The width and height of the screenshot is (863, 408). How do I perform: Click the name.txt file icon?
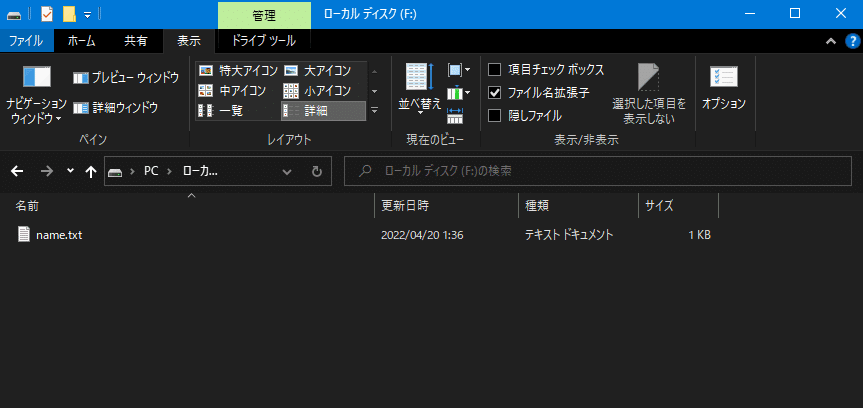(23, 234)
